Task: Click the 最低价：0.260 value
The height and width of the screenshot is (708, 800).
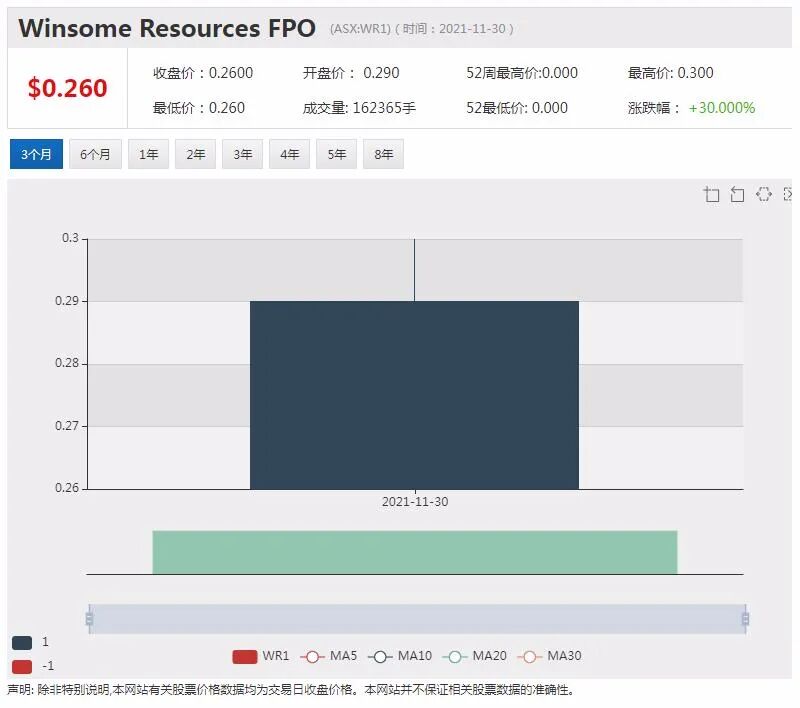Action: pos(199,108)
